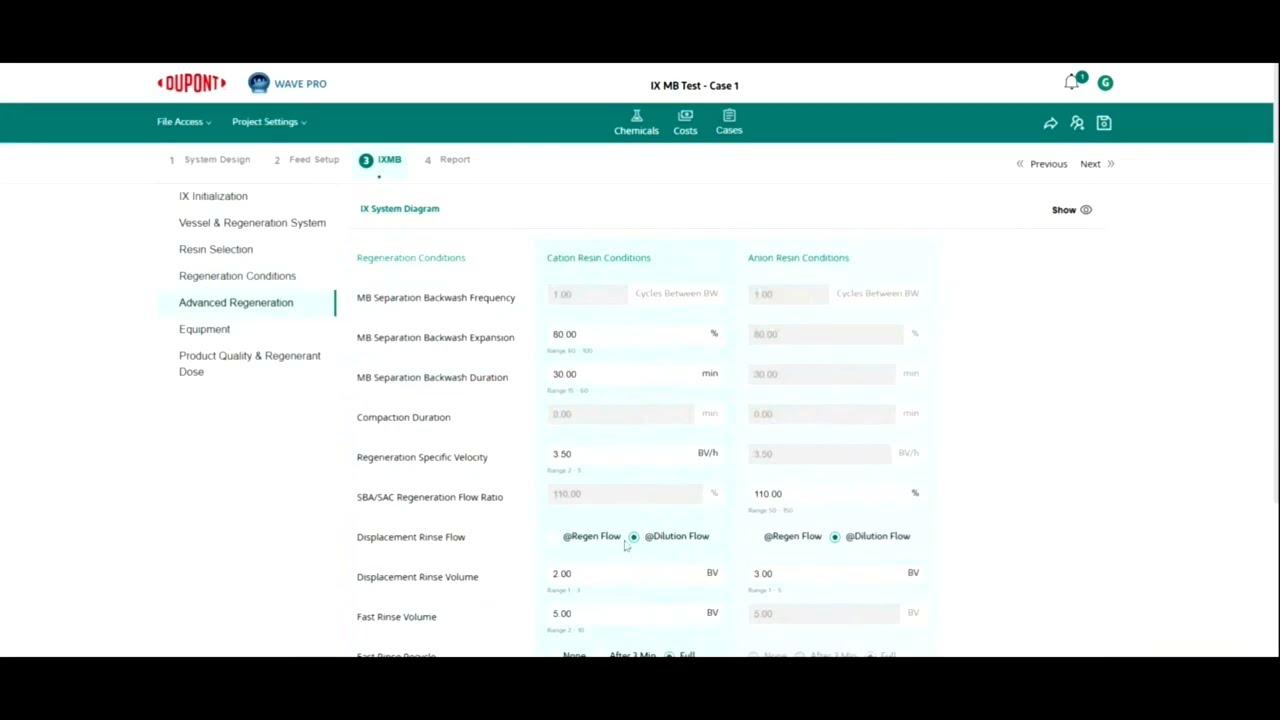Go to step 2 Feed Setup
This screenshot has width=1280, height=720.
[x=307, y=159]
